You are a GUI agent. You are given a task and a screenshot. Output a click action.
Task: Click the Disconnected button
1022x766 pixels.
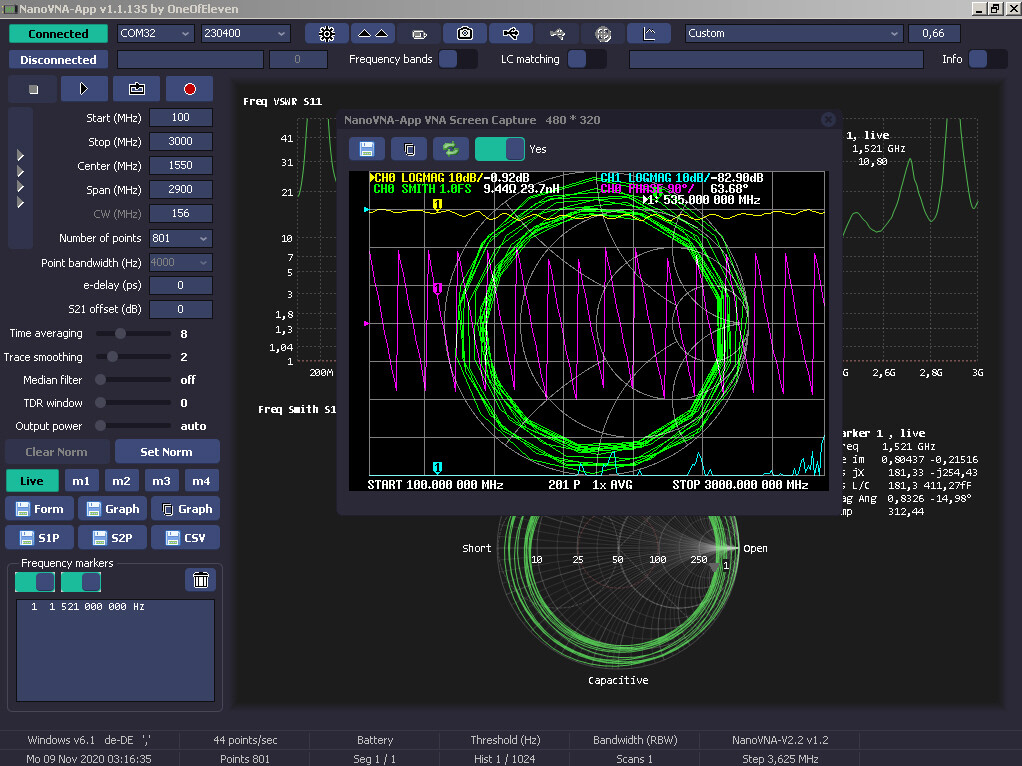(x=58, y=60)
